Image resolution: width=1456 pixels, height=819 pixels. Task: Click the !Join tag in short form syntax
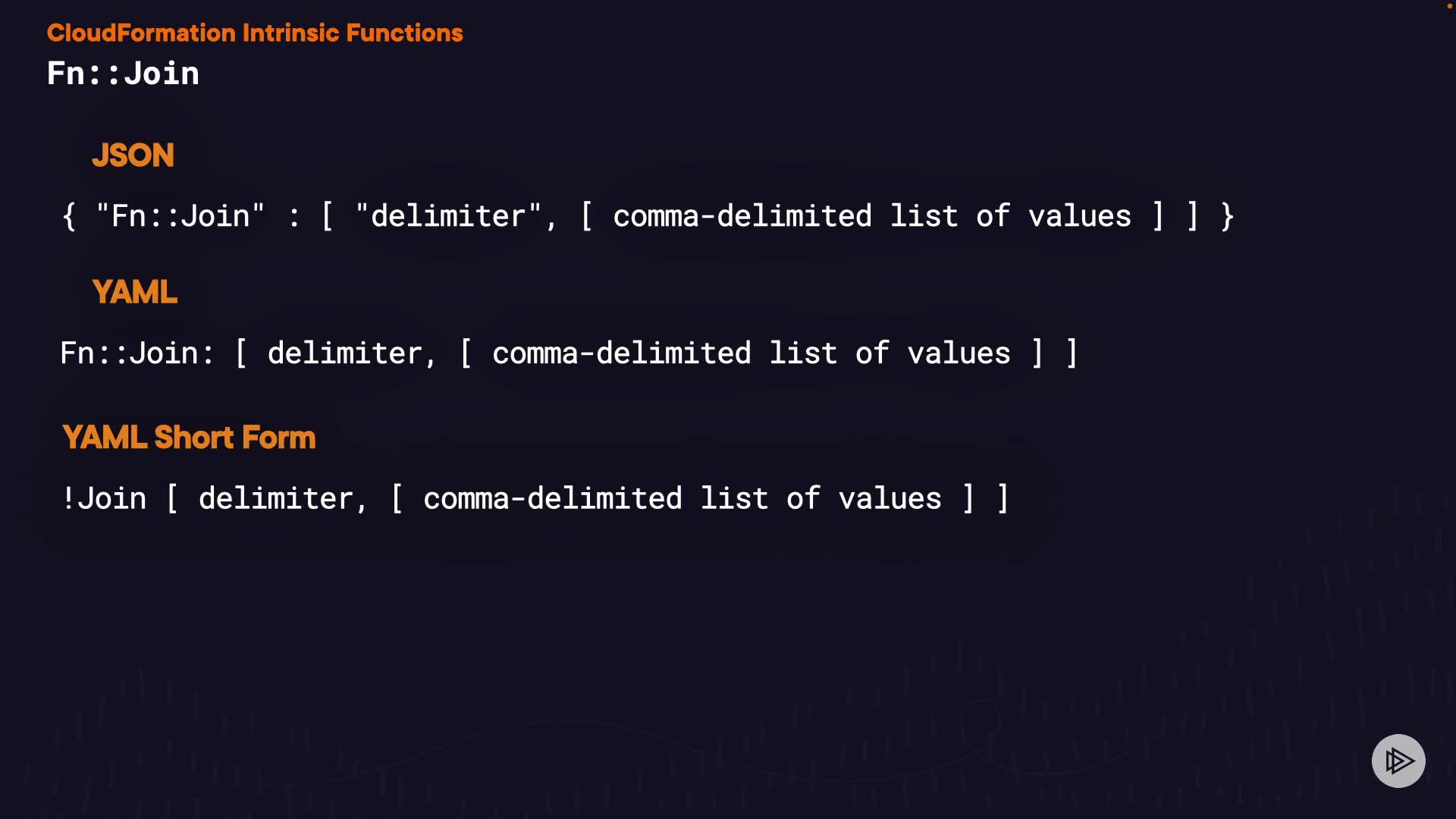104,499
